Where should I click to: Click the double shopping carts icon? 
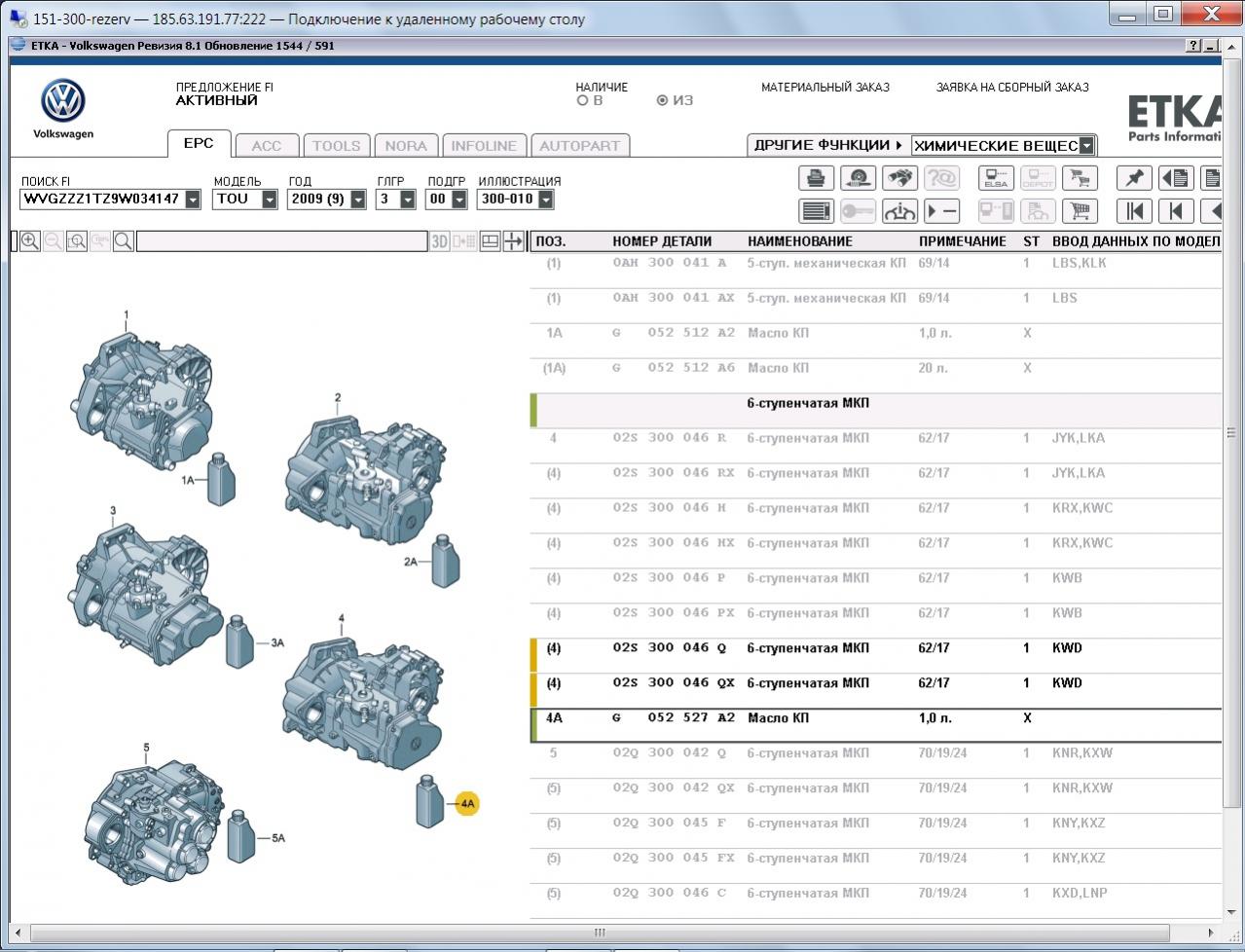tap(1080, 178)
